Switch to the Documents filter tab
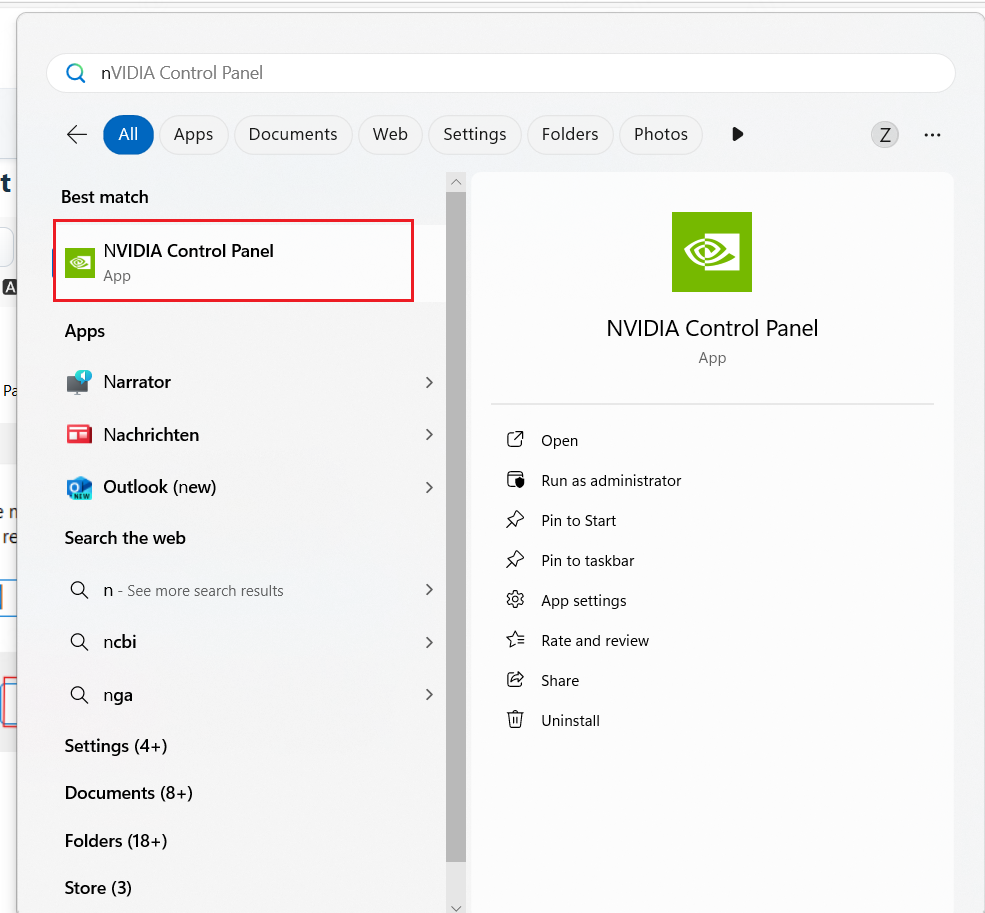985x913 pixels. coord(293,134)
